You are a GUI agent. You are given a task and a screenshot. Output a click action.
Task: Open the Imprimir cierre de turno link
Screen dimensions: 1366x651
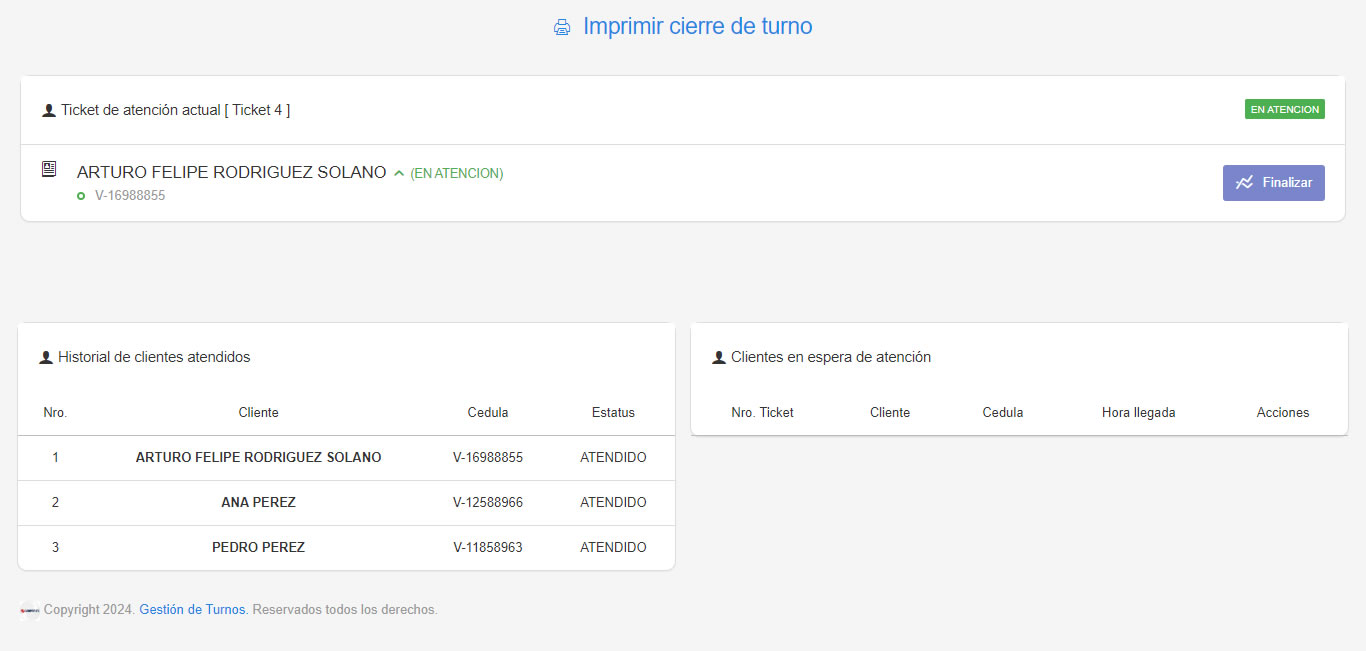(697, 27)
